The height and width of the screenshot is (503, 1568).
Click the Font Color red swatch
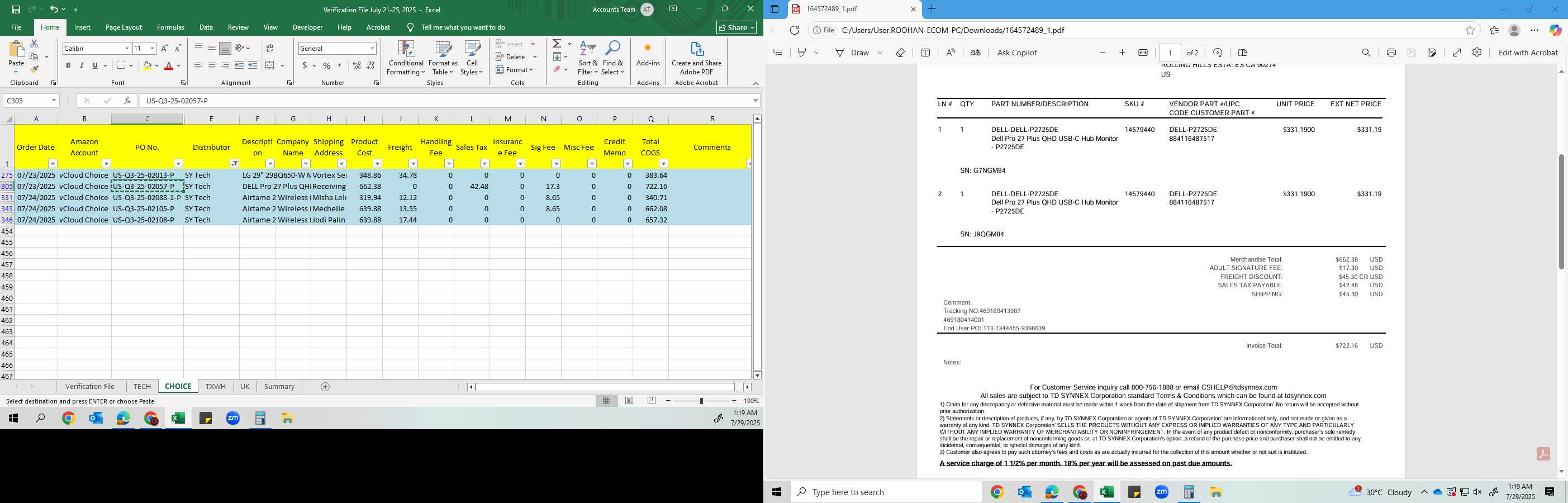click(169, 65)
